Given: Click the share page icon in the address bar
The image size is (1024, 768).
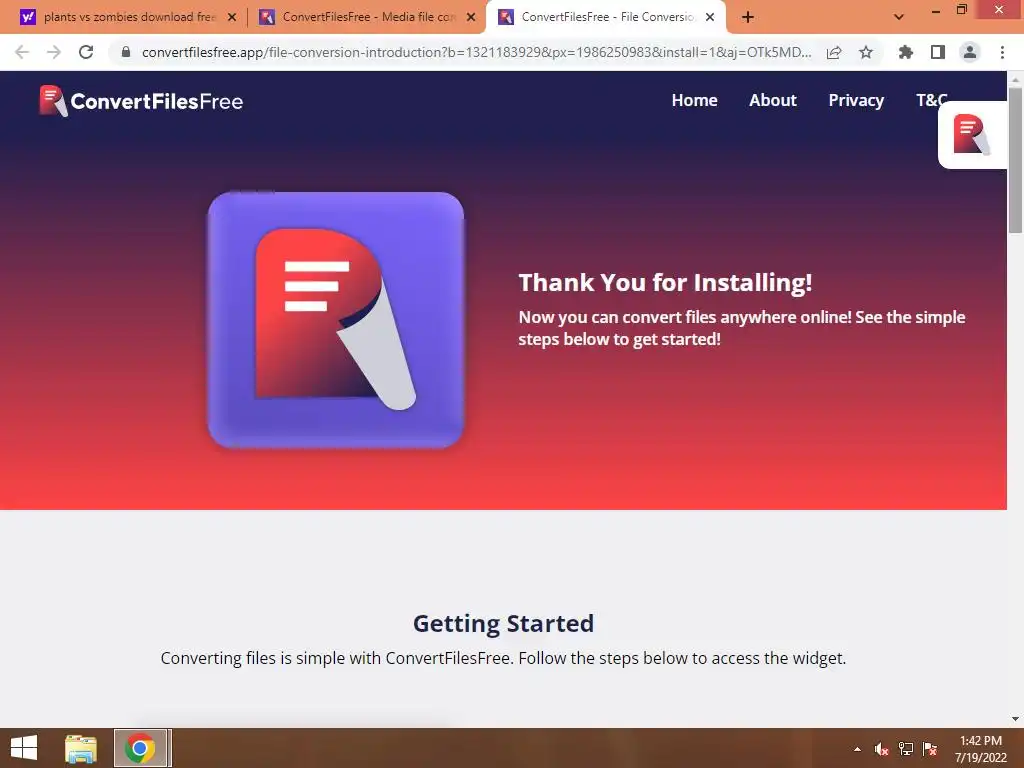Looking at the screenshot, I should tap(834, 52).
